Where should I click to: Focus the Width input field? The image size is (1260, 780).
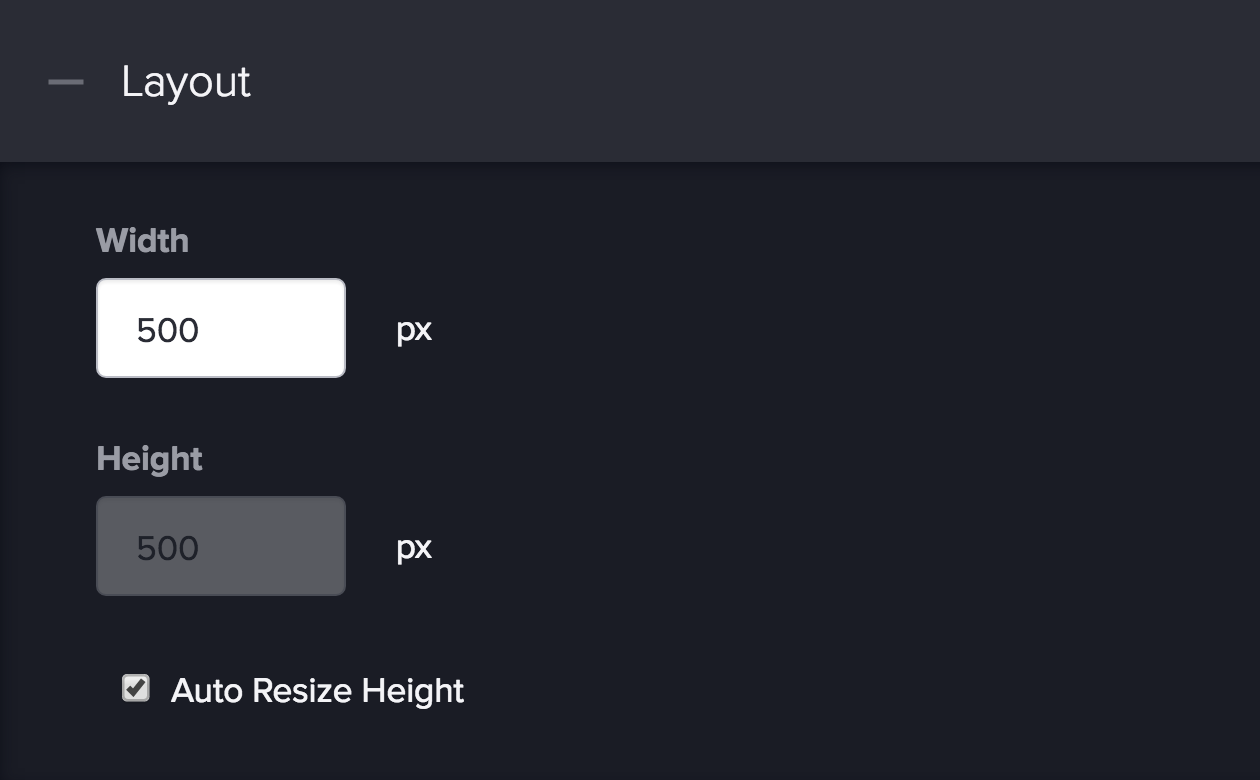[221, 328]
